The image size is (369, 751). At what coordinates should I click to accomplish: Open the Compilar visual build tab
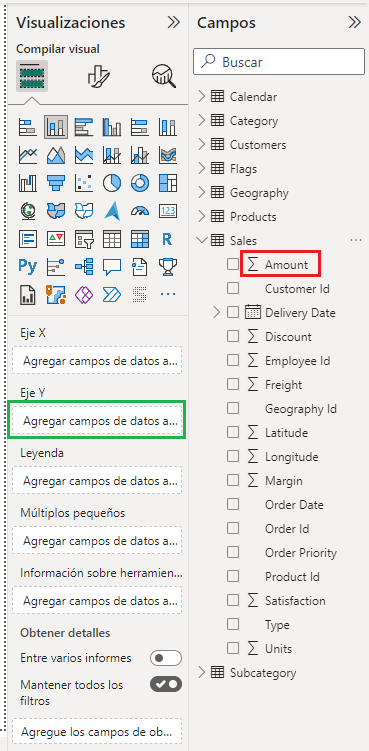click(32, 76)
